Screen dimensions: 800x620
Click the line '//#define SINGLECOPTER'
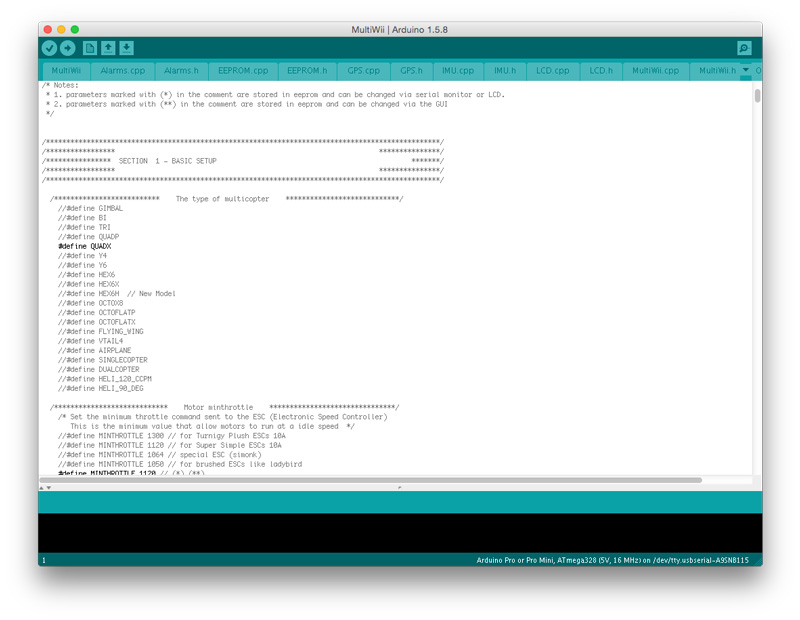click(x=103, y=360)
